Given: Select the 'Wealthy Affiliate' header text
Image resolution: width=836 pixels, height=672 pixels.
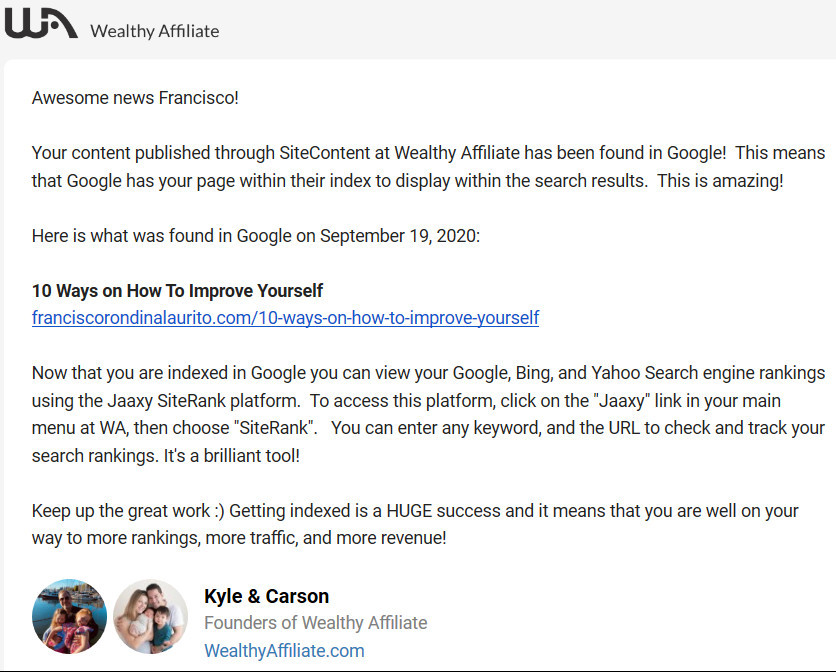Looking at the screenshot, I should pyautogui.click(x=155, y=31).
